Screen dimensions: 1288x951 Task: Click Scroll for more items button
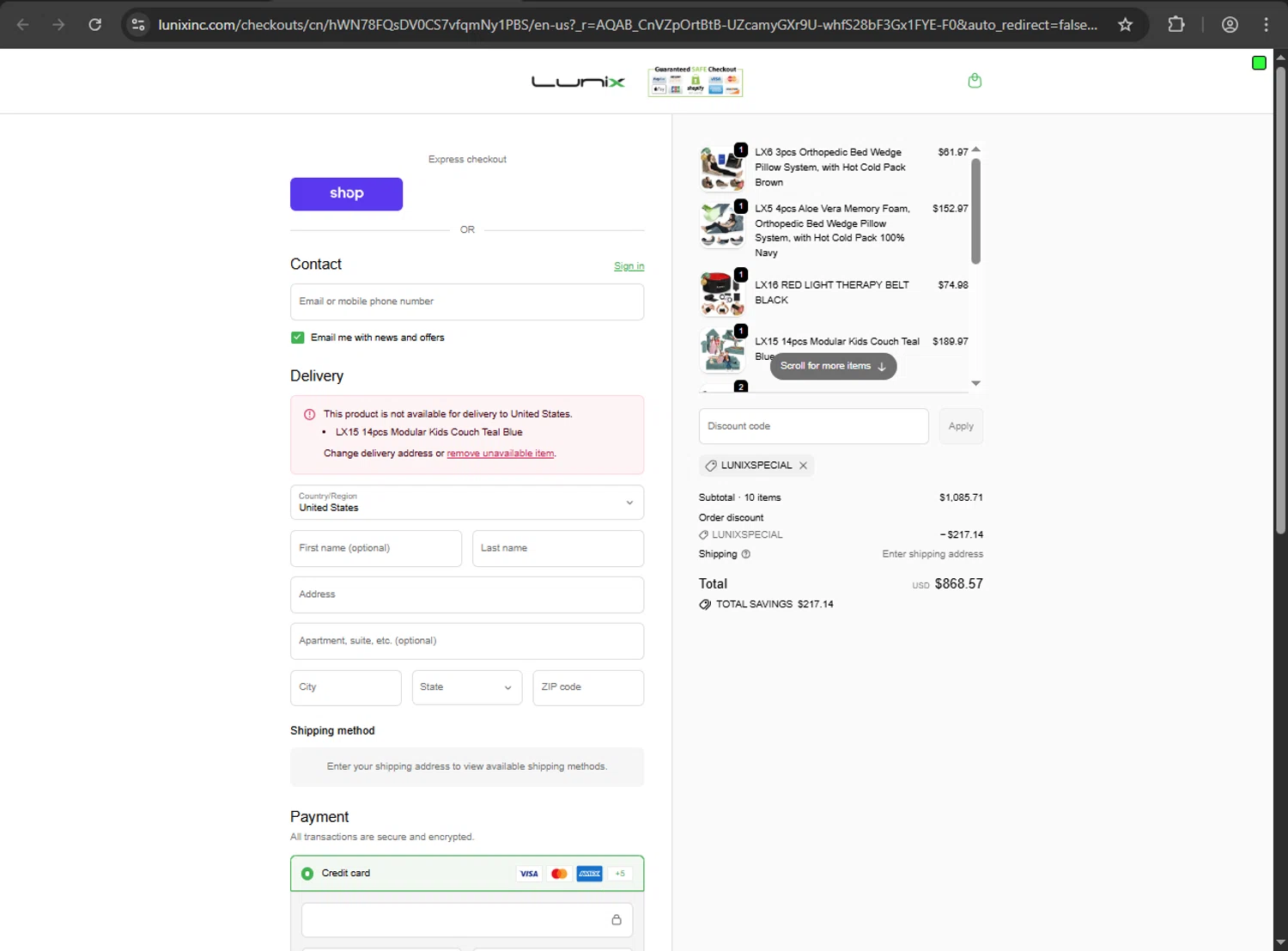(x=833, y=366)
